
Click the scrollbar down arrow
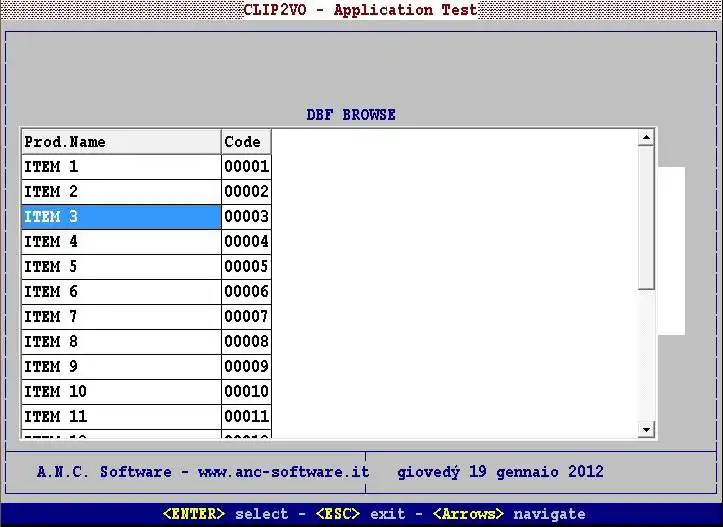tap(646, 430)
